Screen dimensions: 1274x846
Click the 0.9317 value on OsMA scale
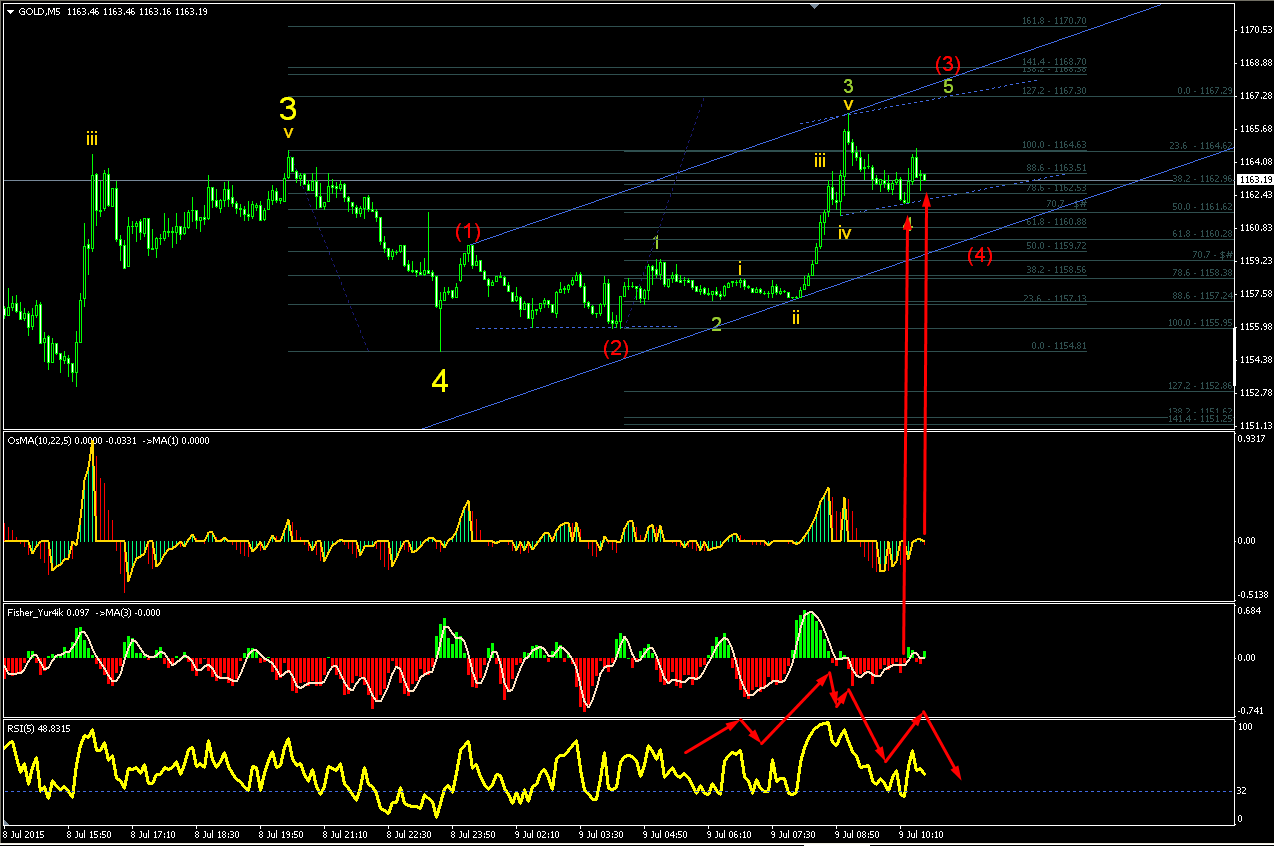1253,439
